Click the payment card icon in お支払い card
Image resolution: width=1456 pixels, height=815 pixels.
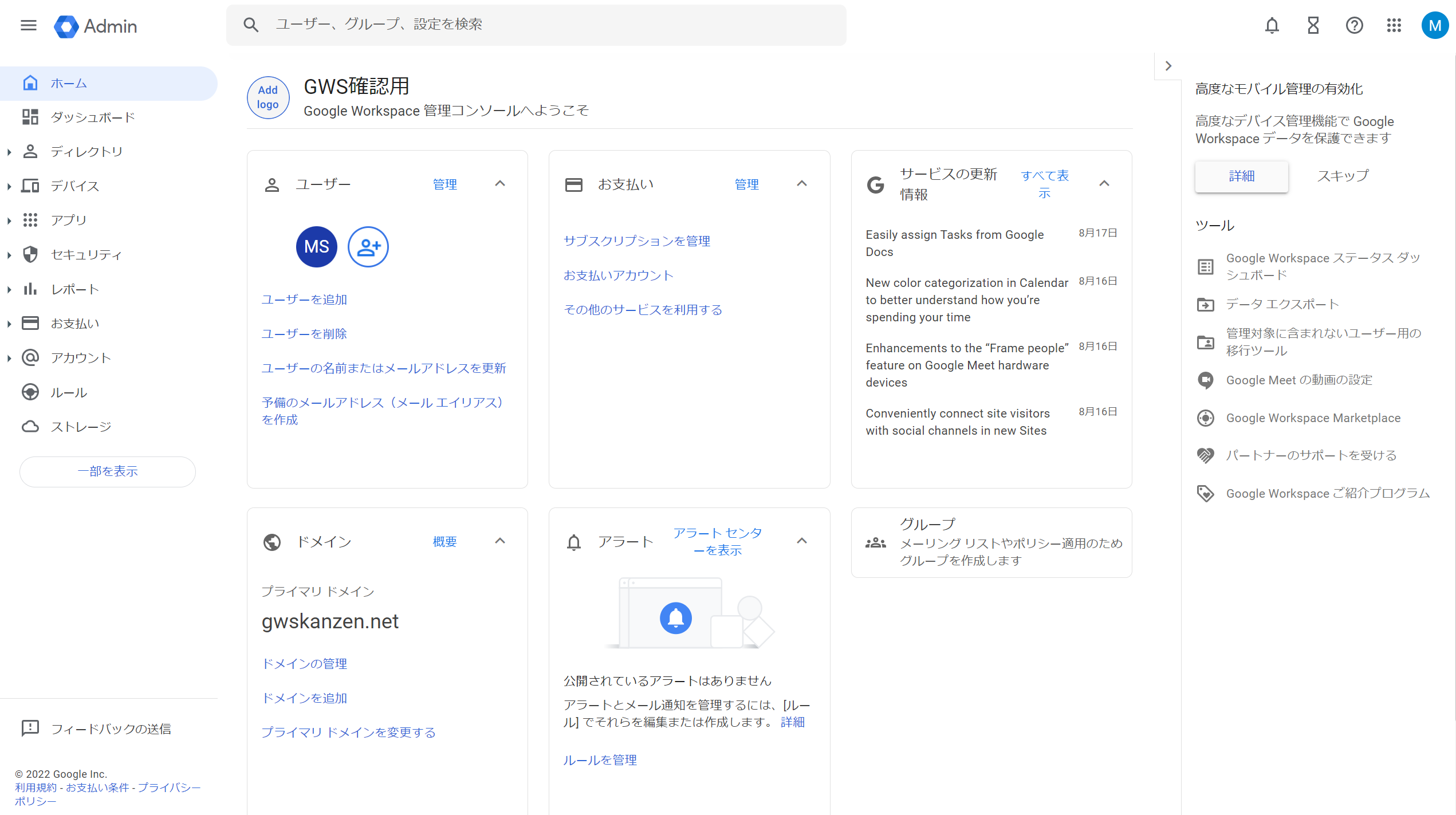point(573,184)
